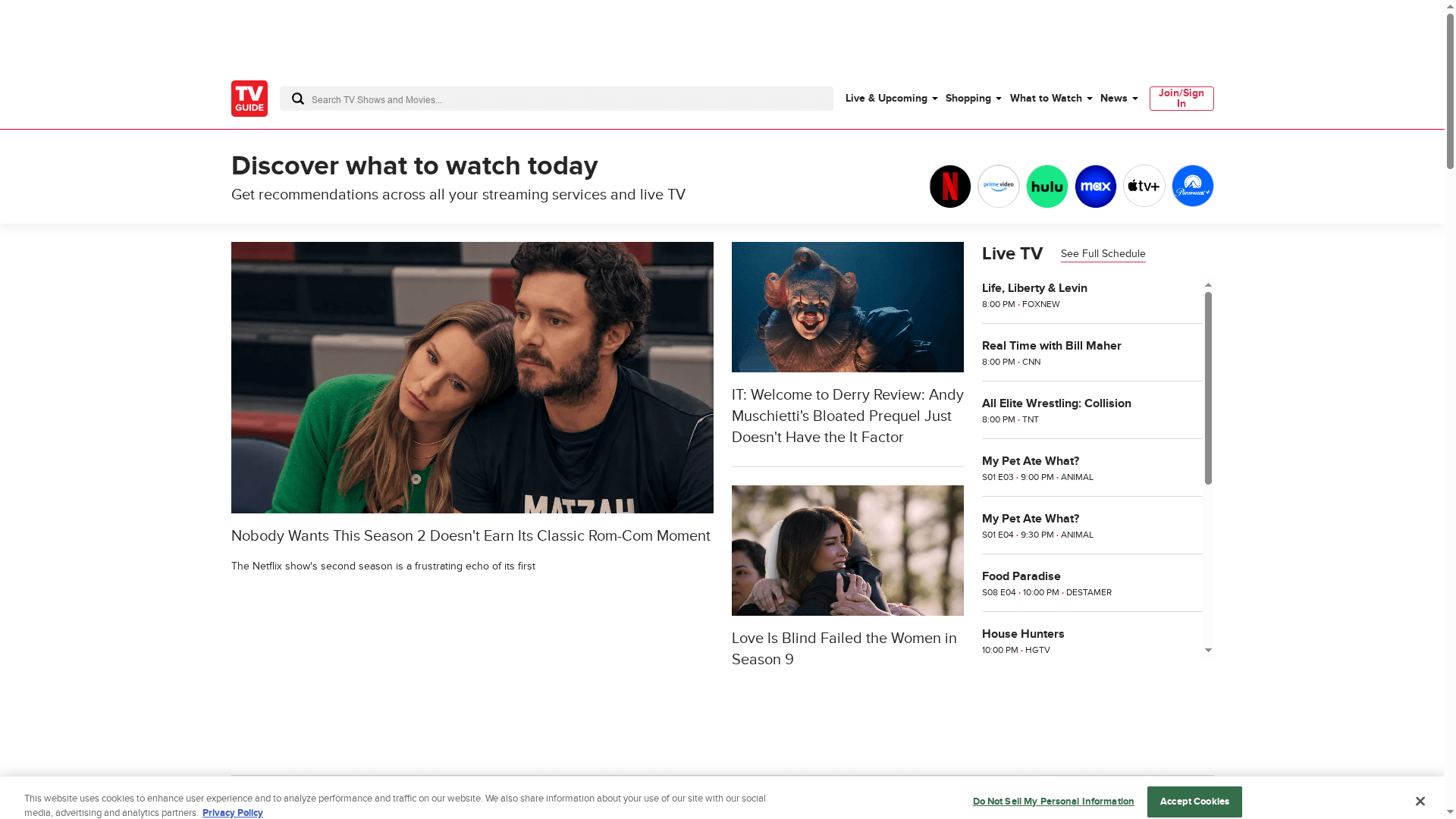
Task: Open the Pennywise clown article thumbnail
Action: coord(847,307)
